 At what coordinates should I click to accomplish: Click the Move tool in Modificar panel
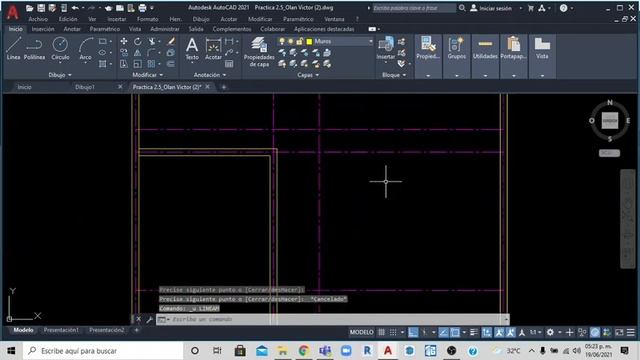point(124,41)
